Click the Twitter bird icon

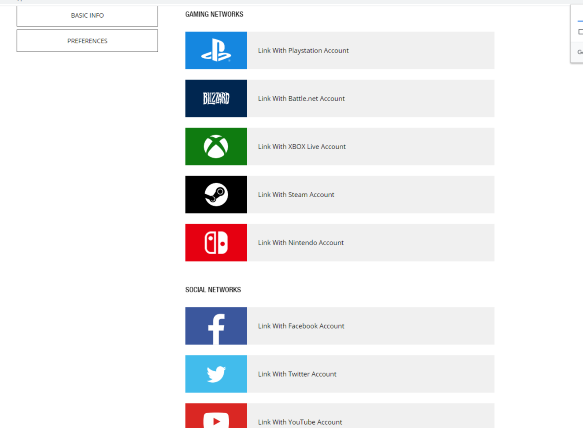point(216,374)
